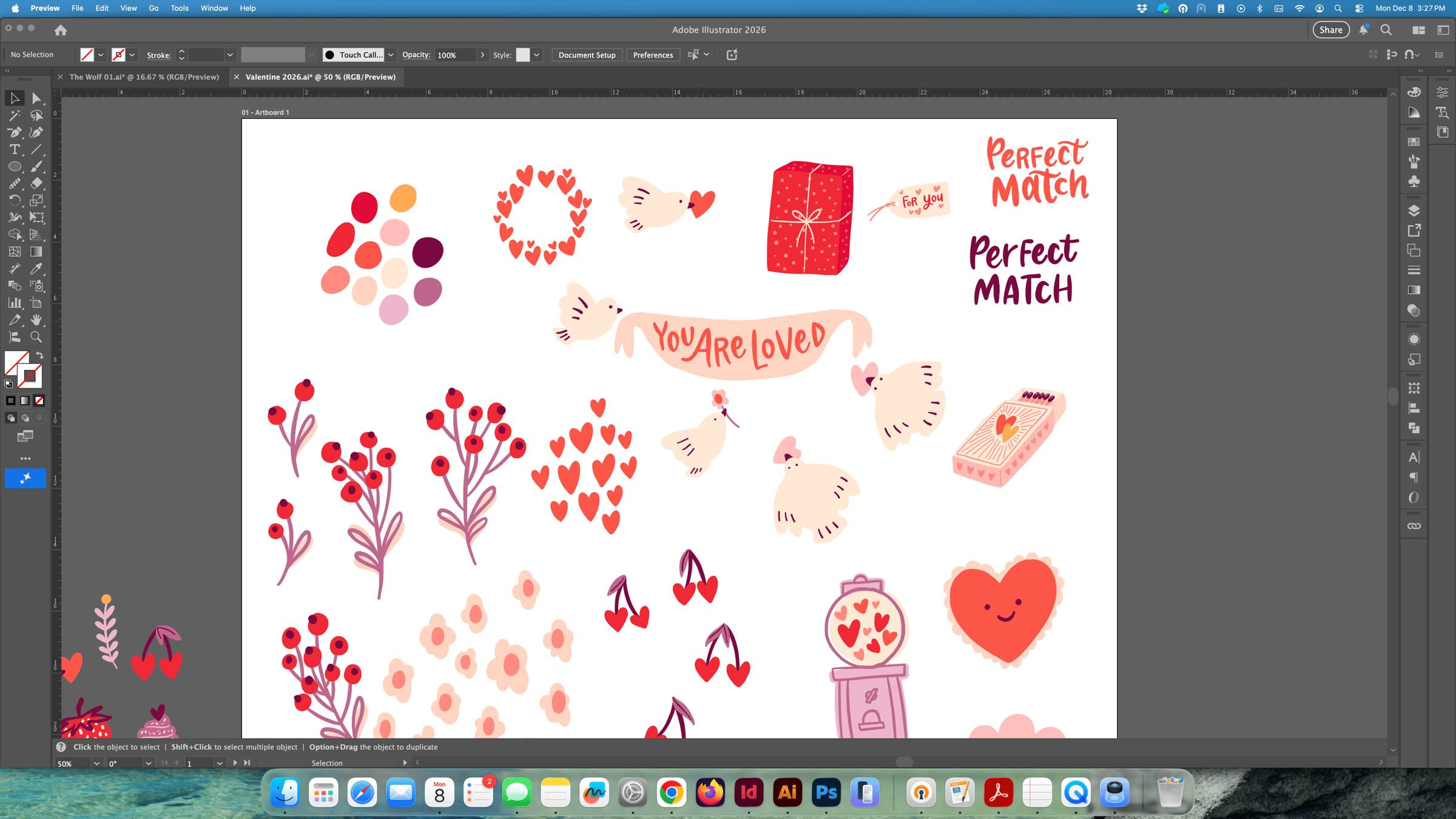Open the zoom level 50% dropdown
Image resolution: width=1456 pixels, height=819 pixels.
pyautogui.click(x=96, y=763)
